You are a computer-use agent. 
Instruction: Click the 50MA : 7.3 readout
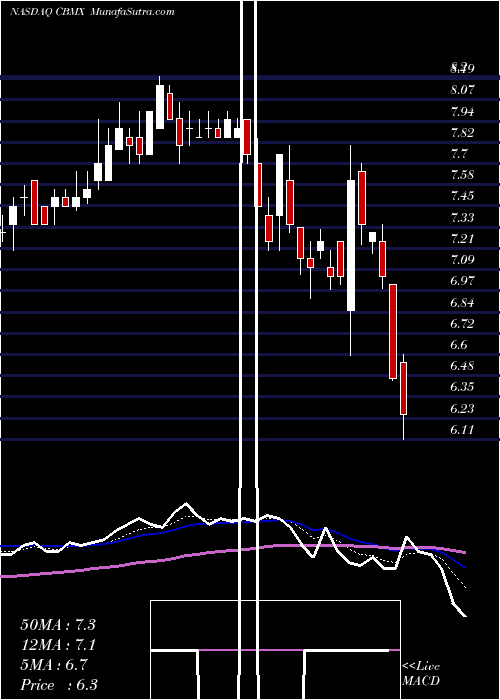tap(58, 625)
